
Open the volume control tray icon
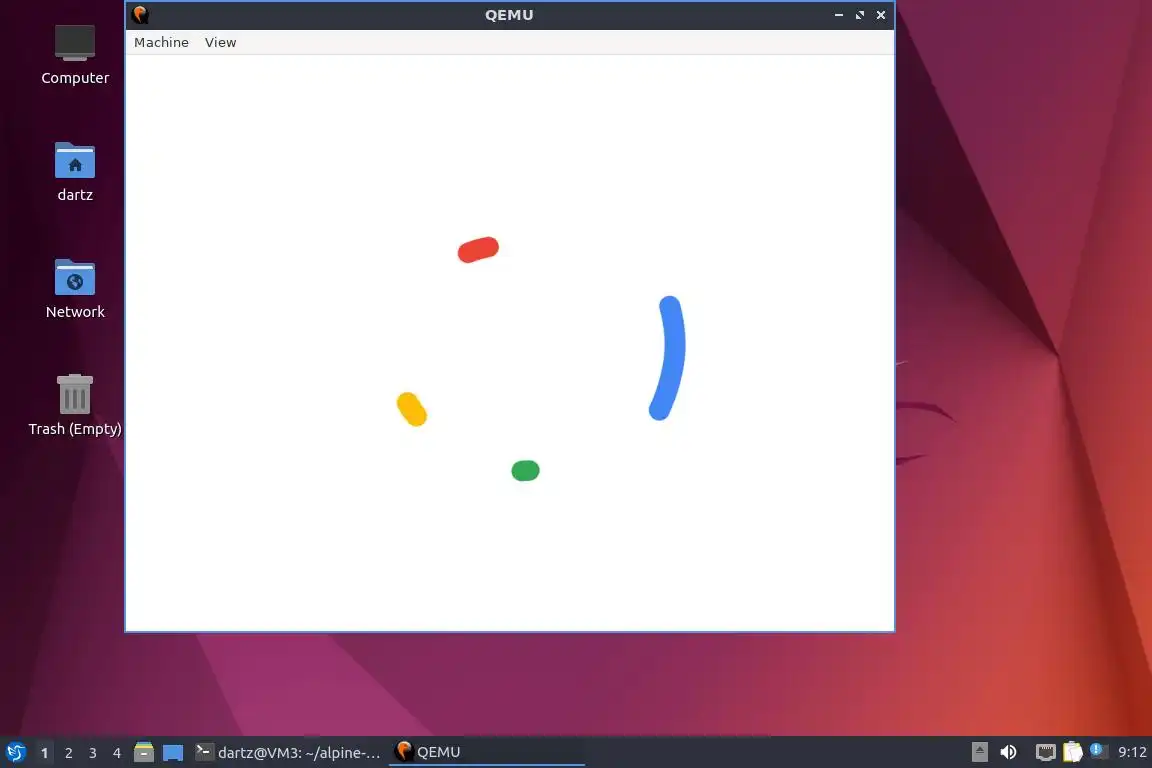1009,752
